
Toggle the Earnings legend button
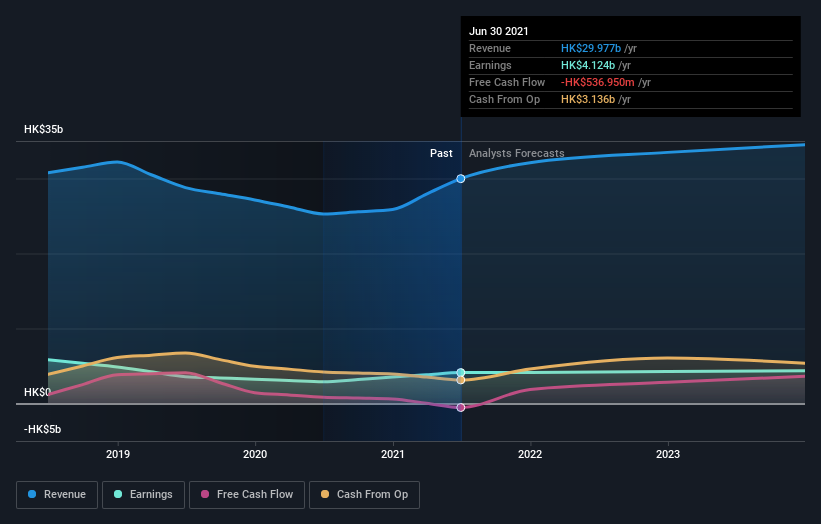(143, 495)
